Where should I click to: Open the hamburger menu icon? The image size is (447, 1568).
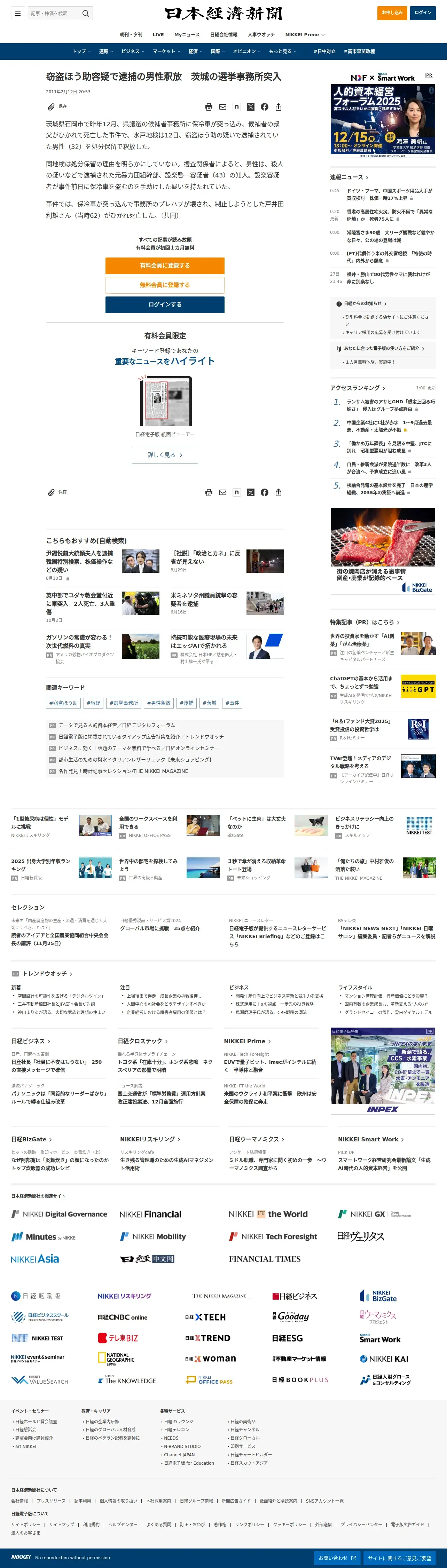[x=18, y=13]
